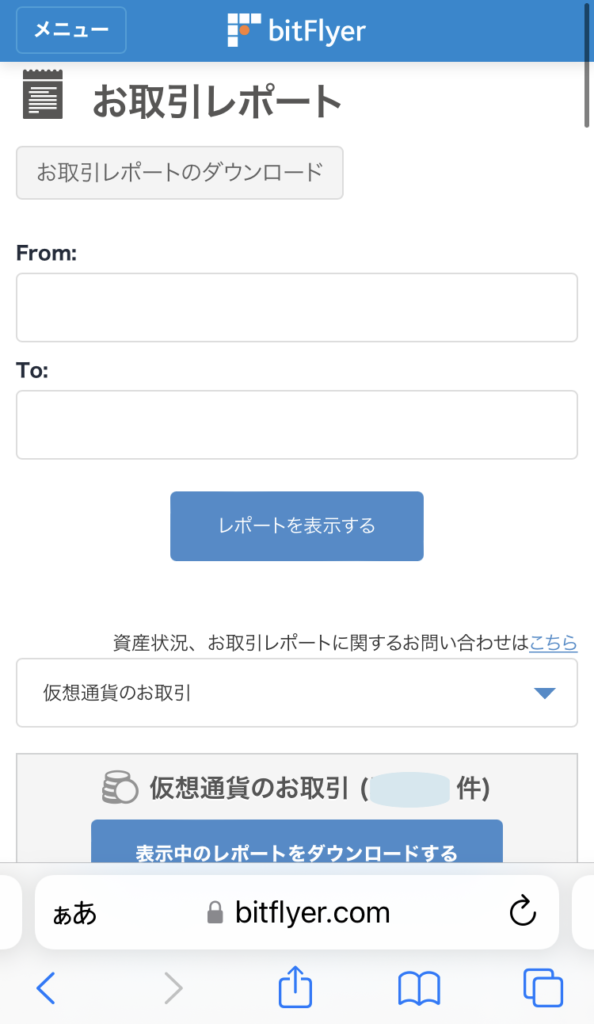
Task: Open the こちら inquiry link
Action: 553,643
